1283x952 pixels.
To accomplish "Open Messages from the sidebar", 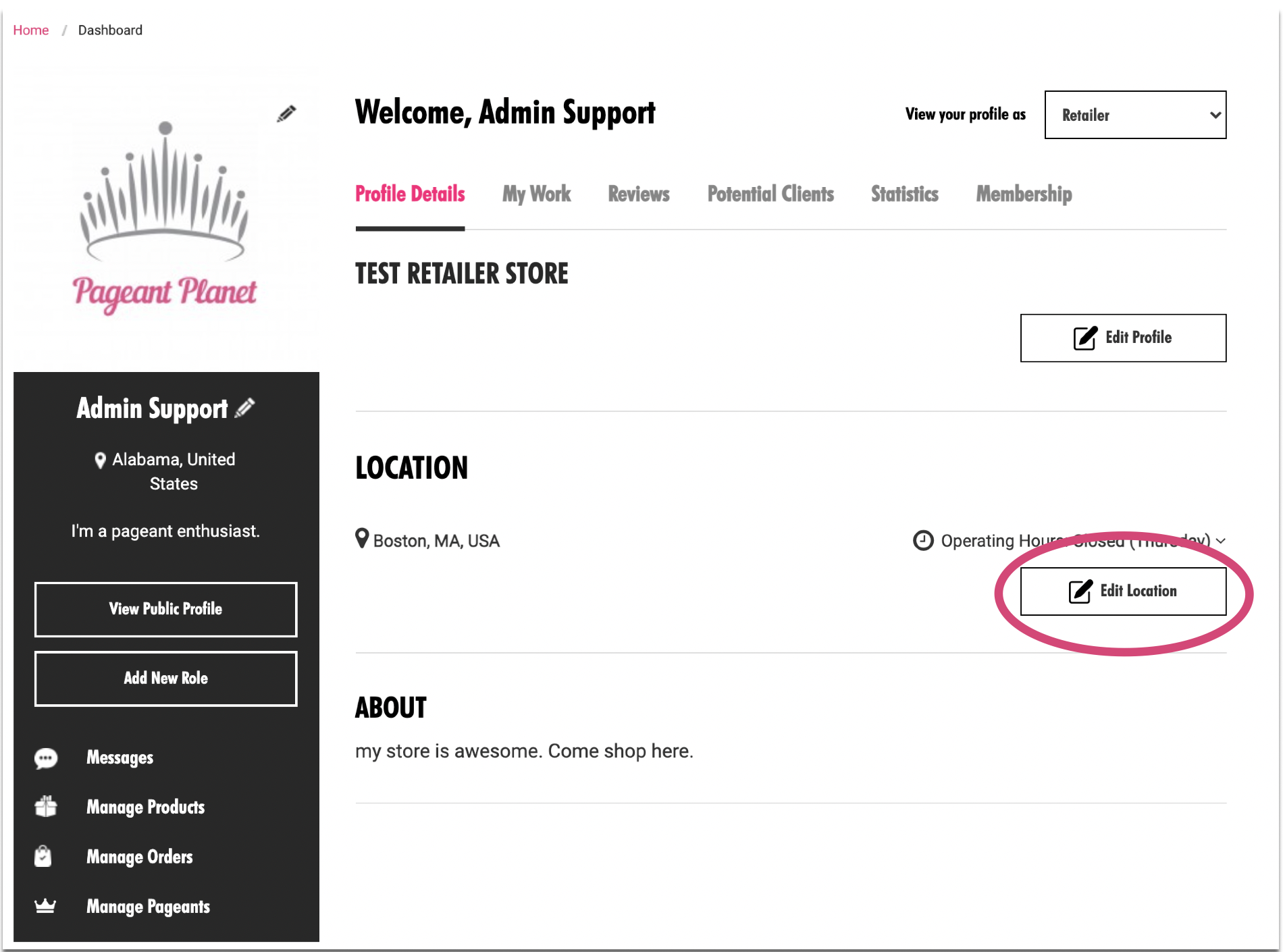I will coord(120,758).
